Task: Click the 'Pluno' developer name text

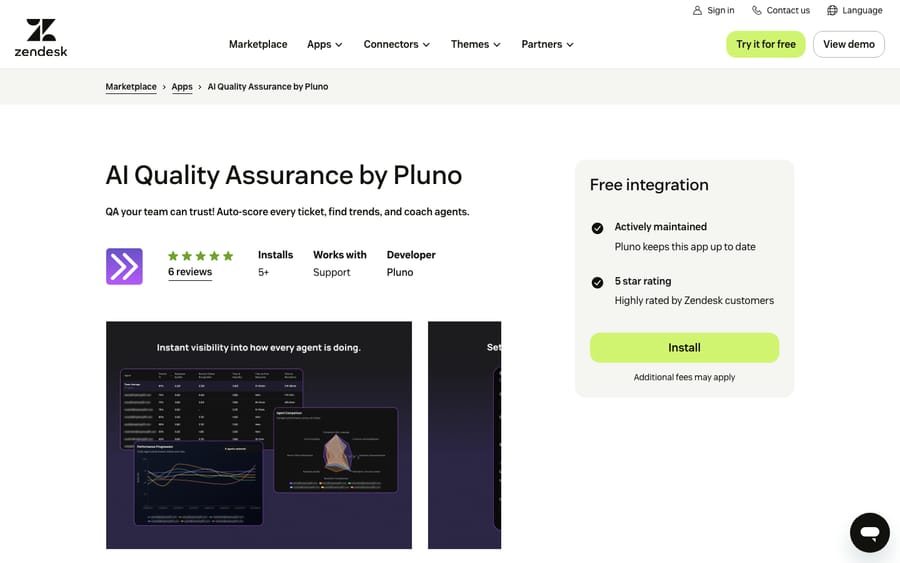Action: pos(400,273)
